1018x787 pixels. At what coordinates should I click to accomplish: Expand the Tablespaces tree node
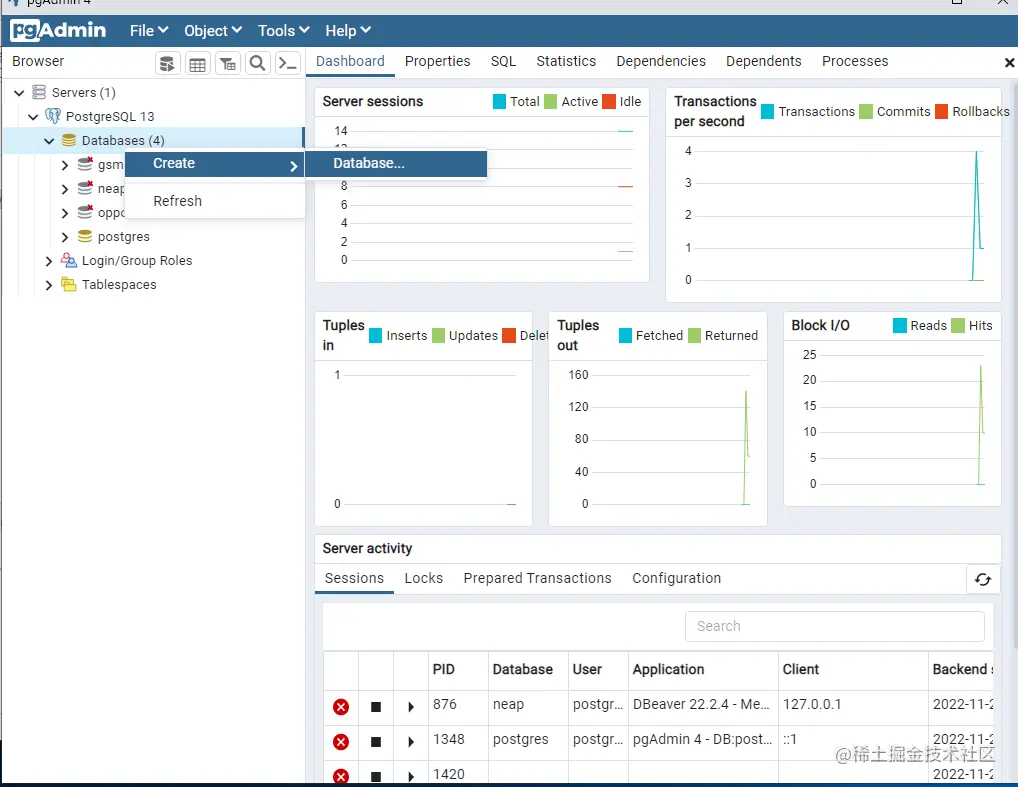pyautogui.click(x=49, y=285)
